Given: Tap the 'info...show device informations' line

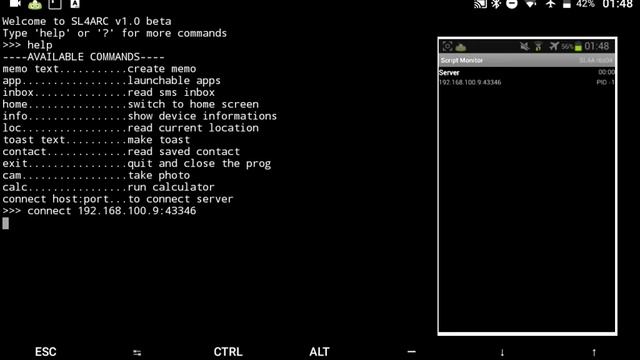Looking at the screenshot, I should (140, 116).
